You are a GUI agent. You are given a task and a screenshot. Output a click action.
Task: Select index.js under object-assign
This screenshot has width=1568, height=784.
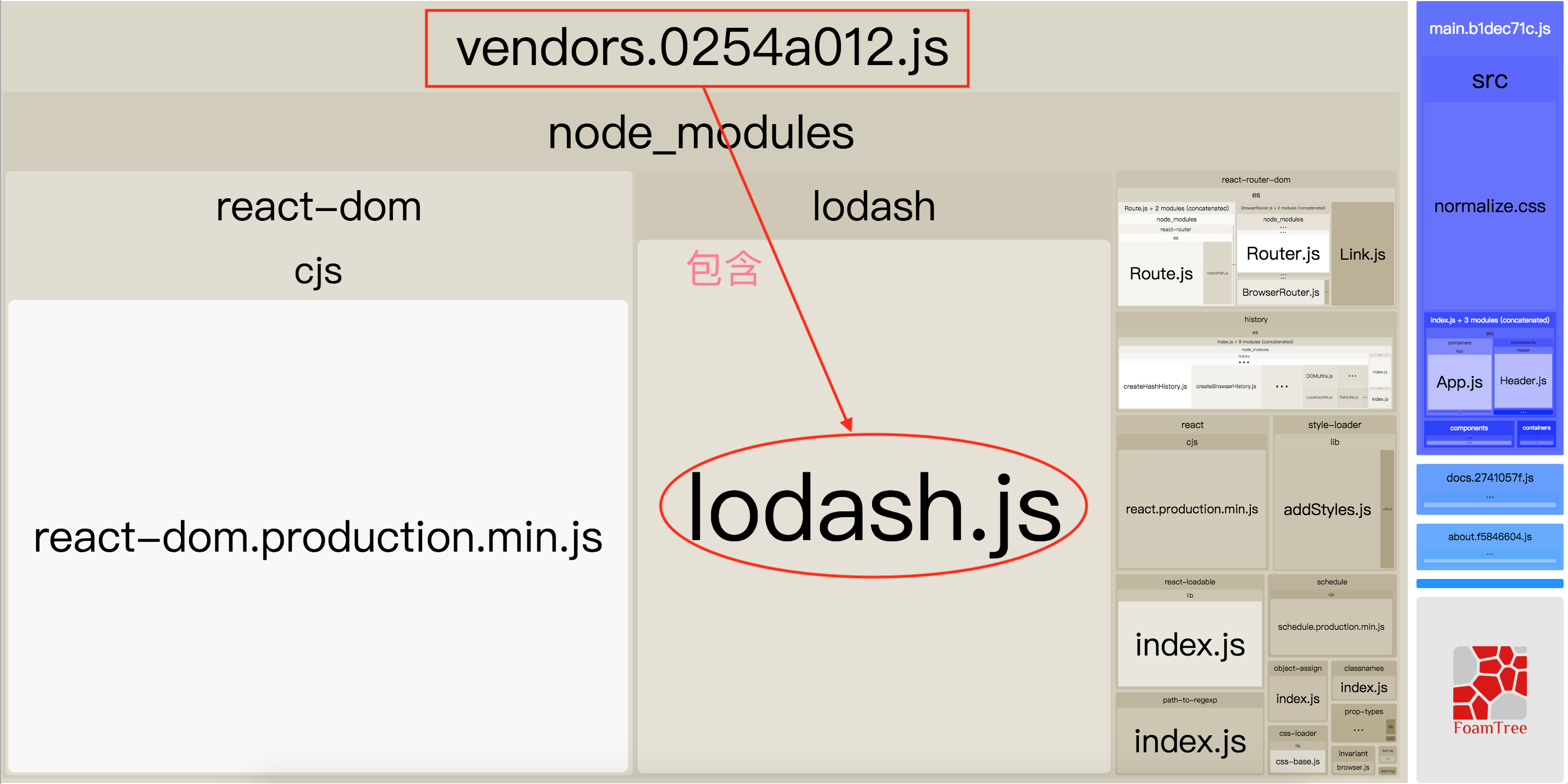click(x=1298, y=699)
